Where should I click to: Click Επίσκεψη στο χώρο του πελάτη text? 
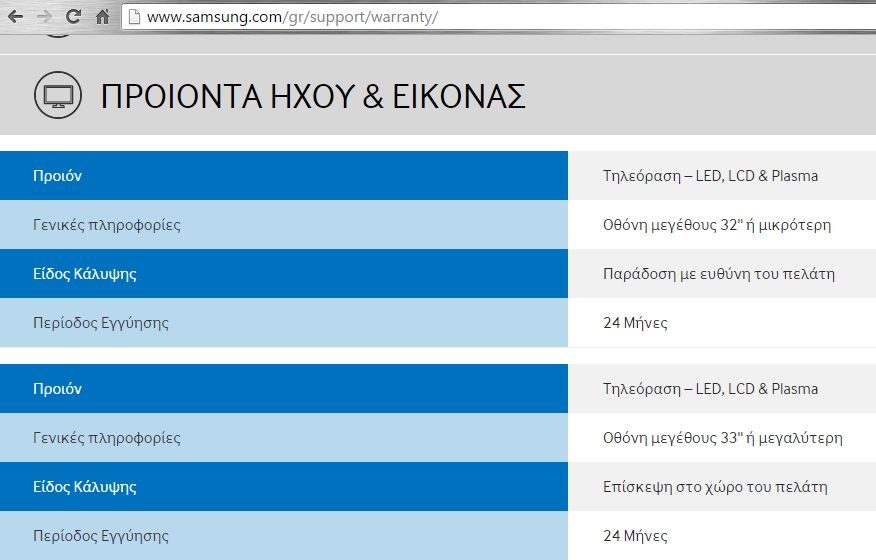(715, 487)
